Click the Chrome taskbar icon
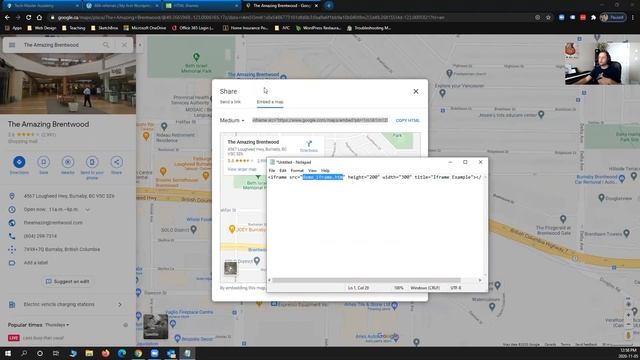This screenshot has width=640, height=360. (x=138, y=353)
